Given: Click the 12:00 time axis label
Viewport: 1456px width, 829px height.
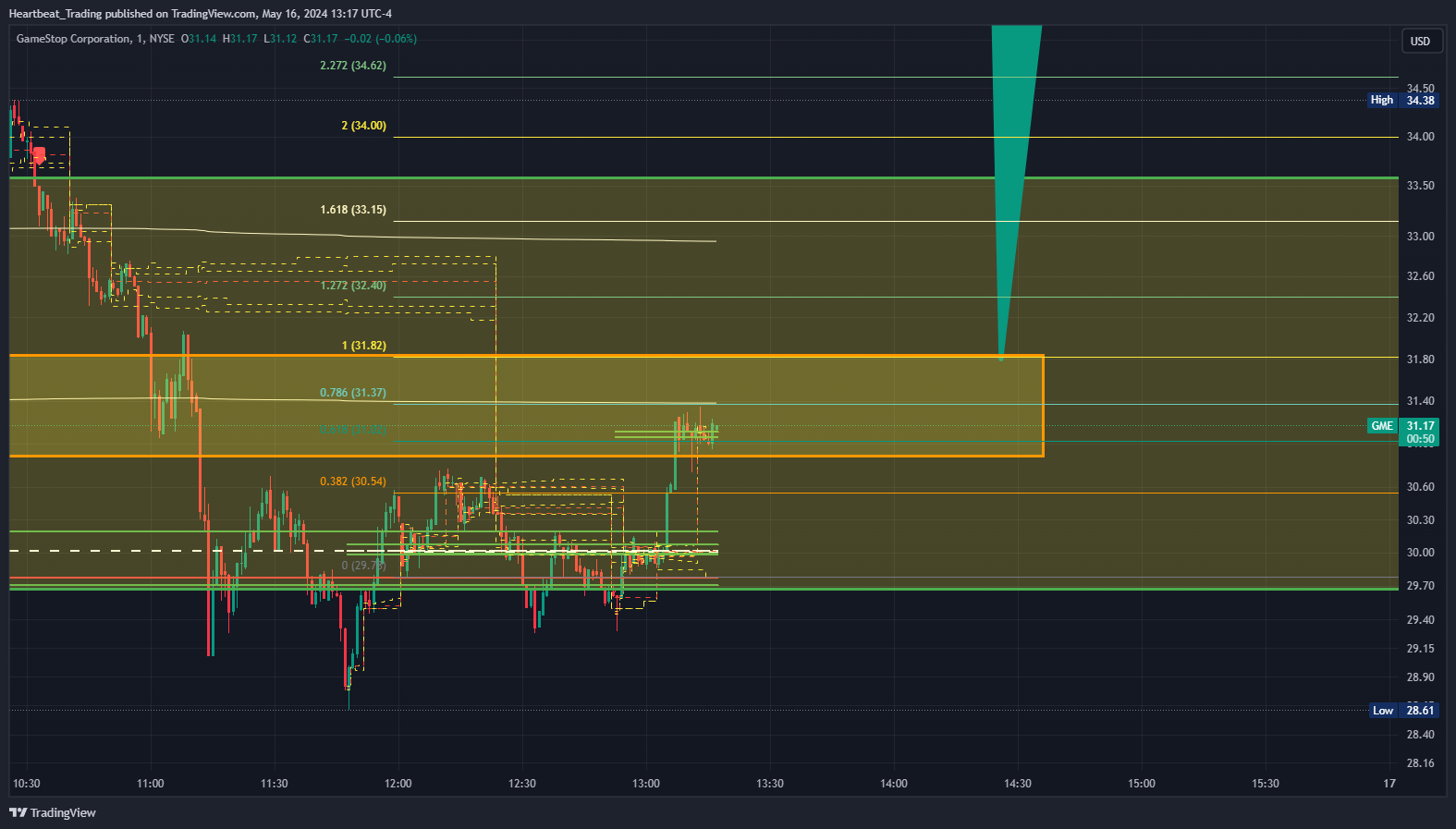Looking at the screenshot, I should (x=398, y=784).
